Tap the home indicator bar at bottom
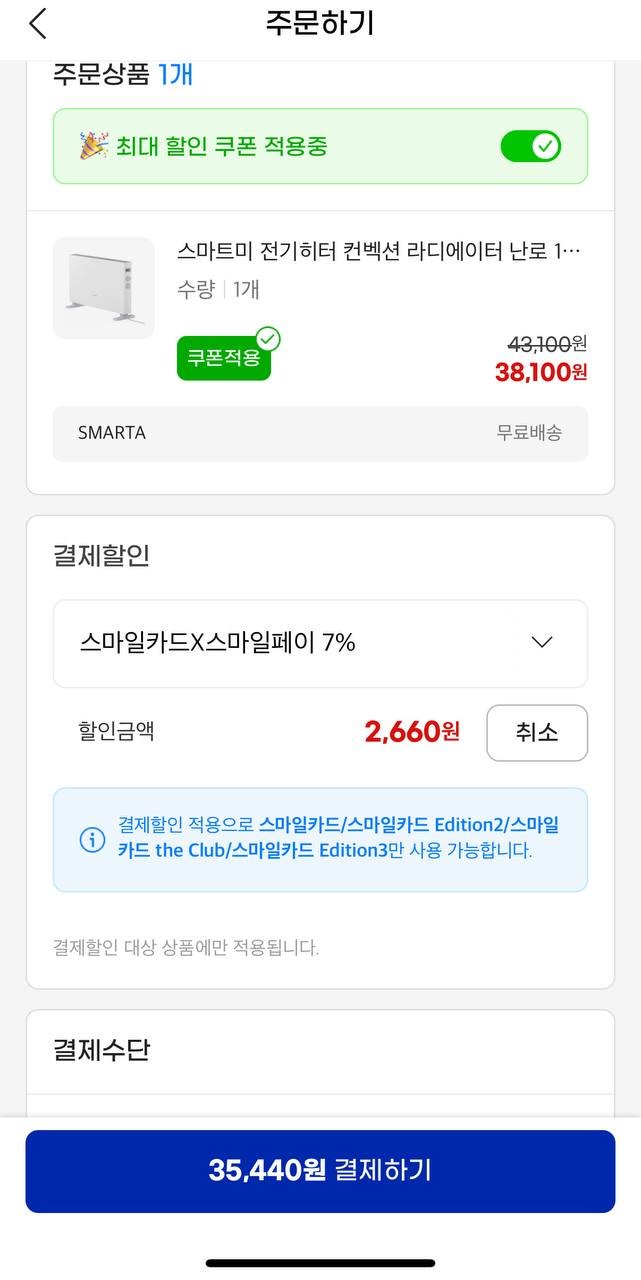The height and width of the screenshot is (1280, 641). pyautogui.click(x=320, y=1263)
